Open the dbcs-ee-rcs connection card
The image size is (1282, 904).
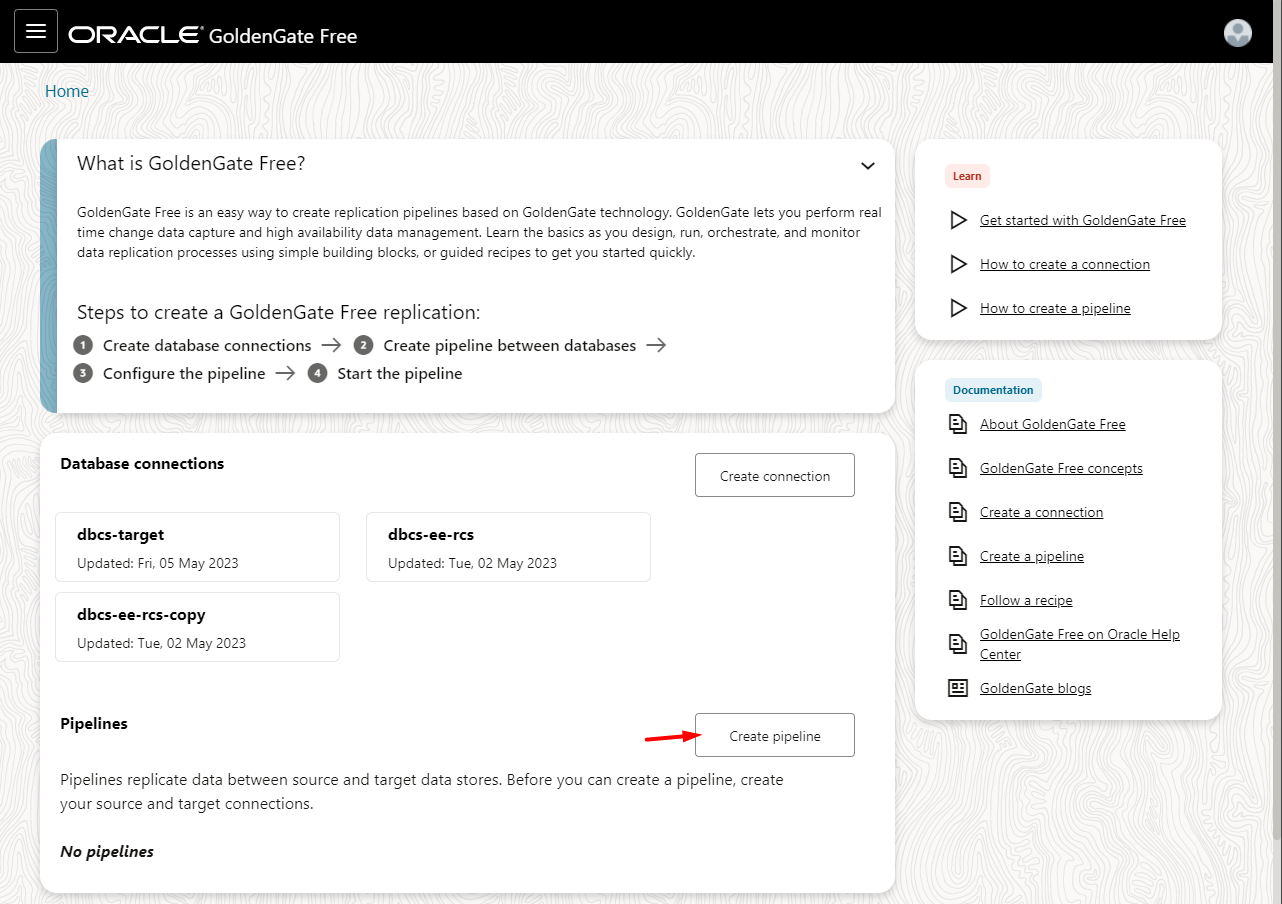coord(508,547)
